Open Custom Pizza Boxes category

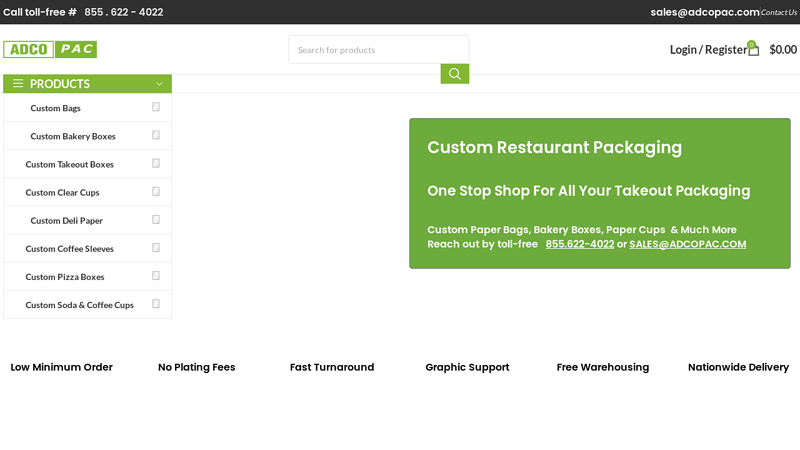pos(65,277)
